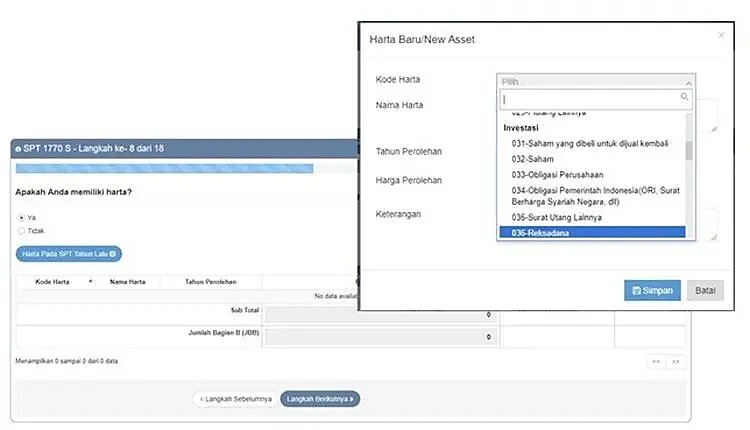The image size is (750, 430).
Task: Click the Kode Harta sort arrow
Action: (90, 281)
